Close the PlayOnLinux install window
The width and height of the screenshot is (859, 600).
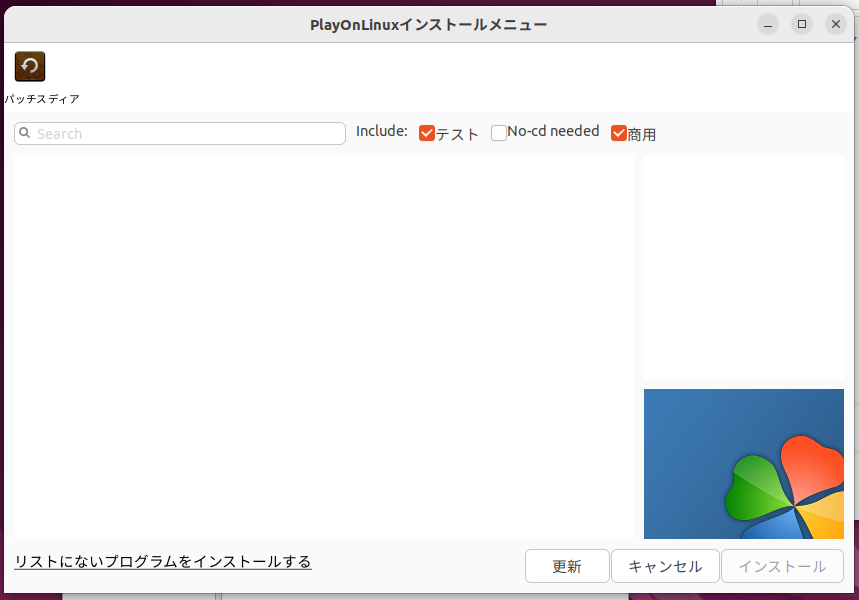[836, 24]
